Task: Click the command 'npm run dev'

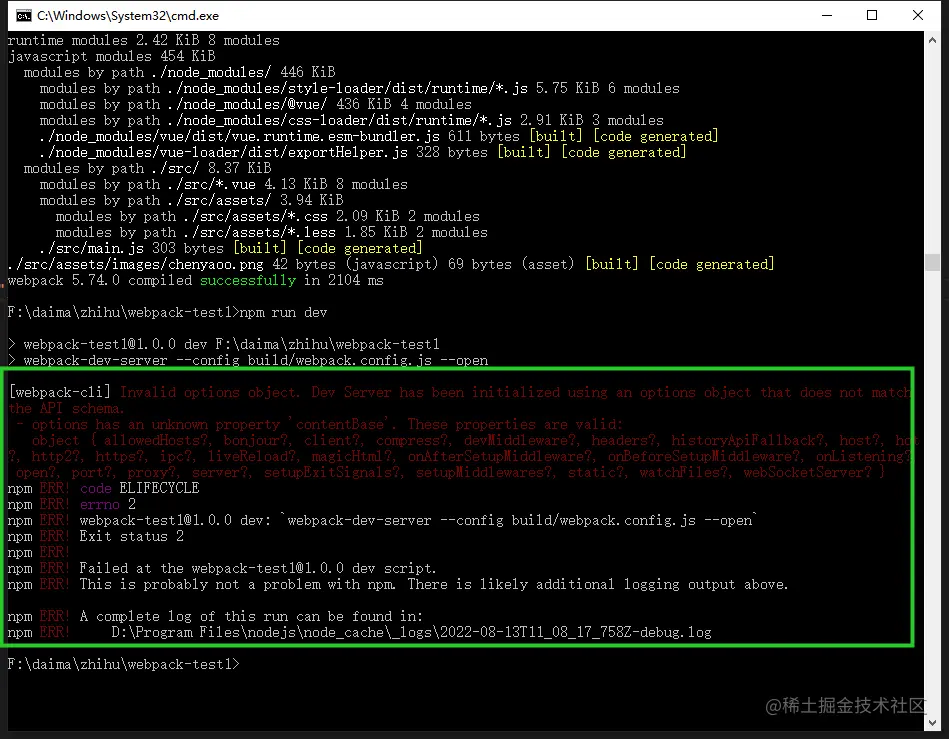Action: (x=283, y=312)
